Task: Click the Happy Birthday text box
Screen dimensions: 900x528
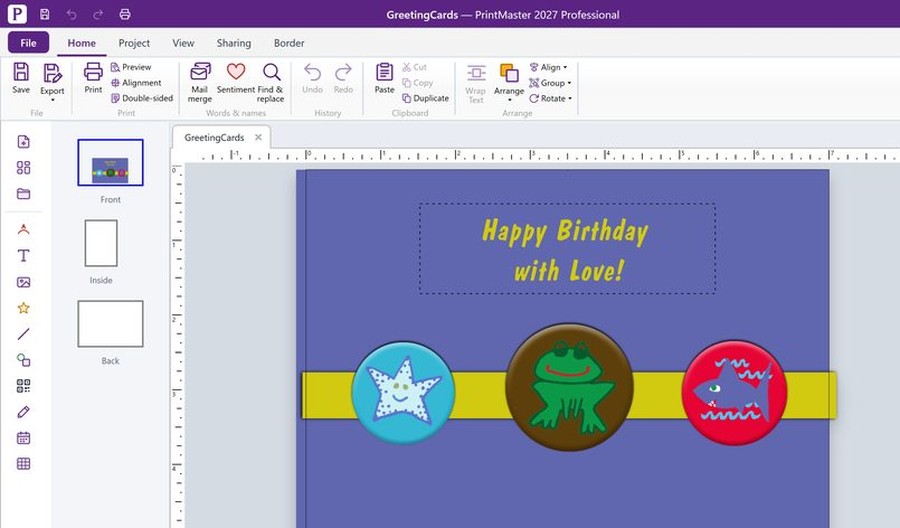Action: (x=567, y=249)
